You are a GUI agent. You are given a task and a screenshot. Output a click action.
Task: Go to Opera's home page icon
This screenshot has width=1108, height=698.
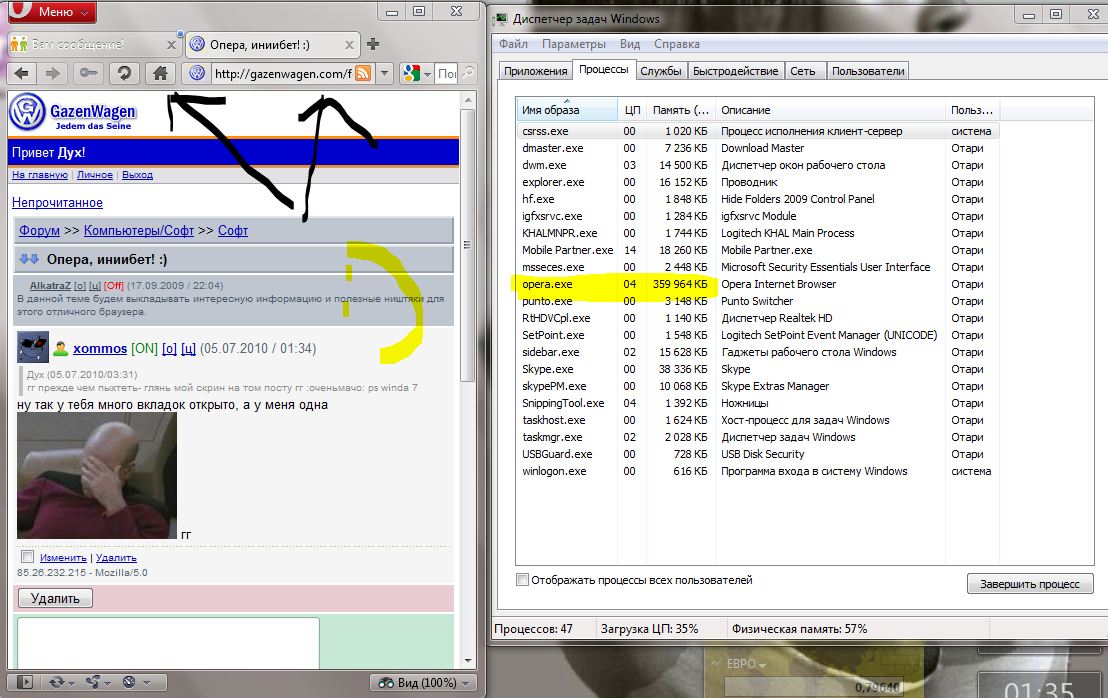point(160,73)
